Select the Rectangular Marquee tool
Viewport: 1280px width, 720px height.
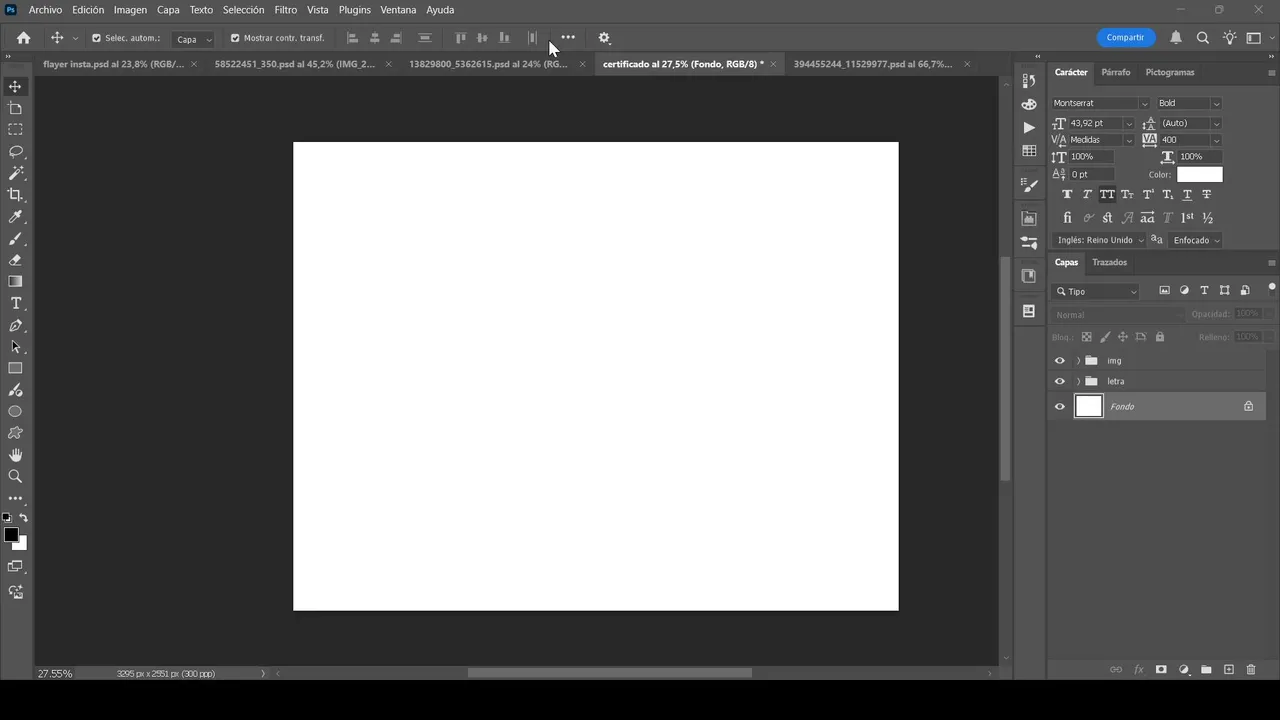[x=15, y=130]
